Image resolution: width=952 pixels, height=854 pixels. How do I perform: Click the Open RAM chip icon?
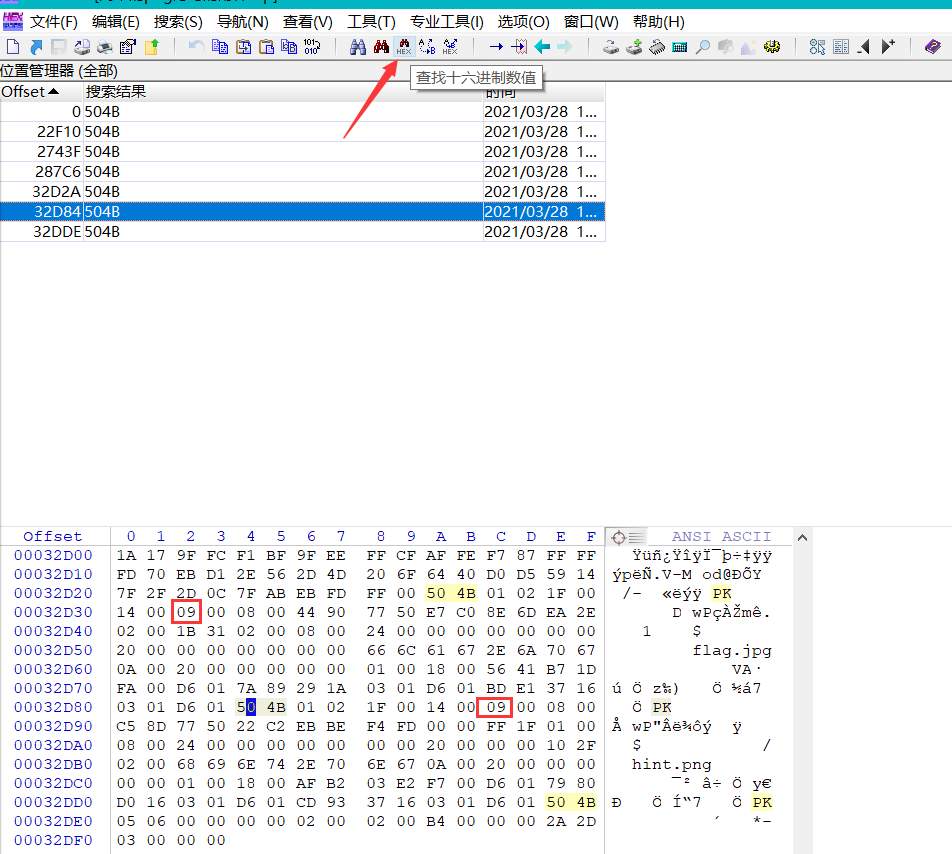pos(657,47)
